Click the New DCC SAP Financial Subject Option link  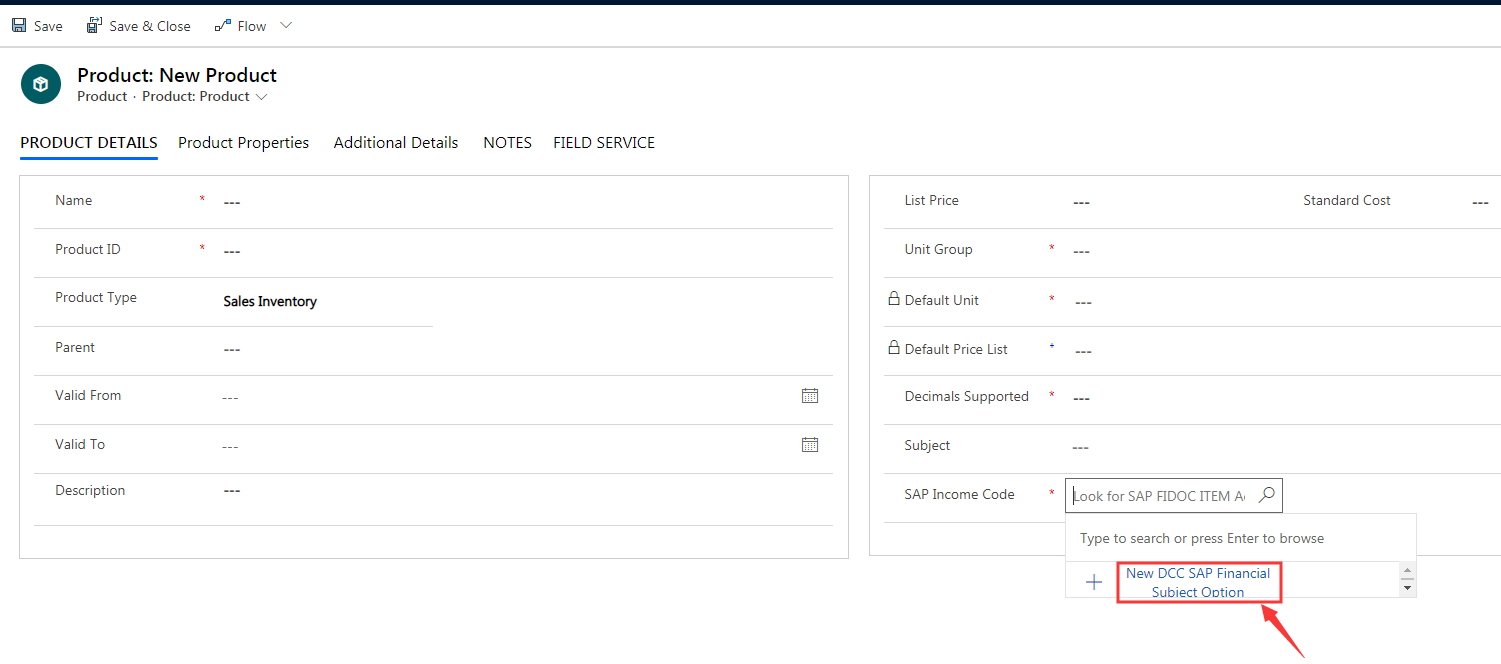pyautogui.click(x=1198, y=582)
